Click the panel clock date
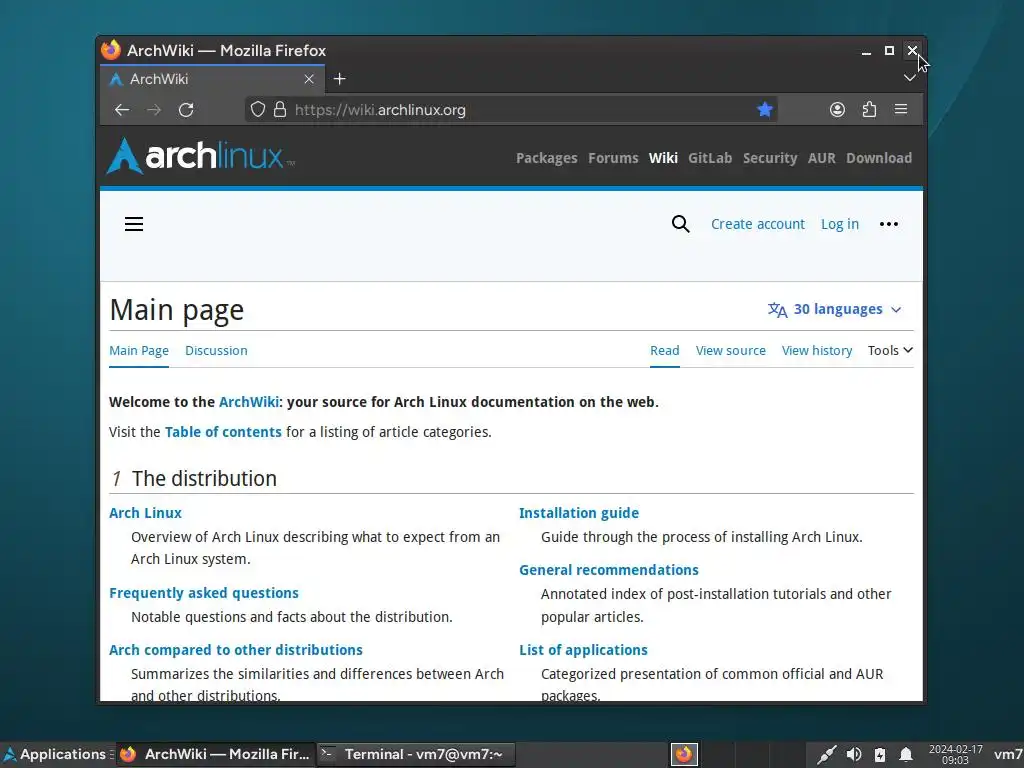 click(955, 754)
